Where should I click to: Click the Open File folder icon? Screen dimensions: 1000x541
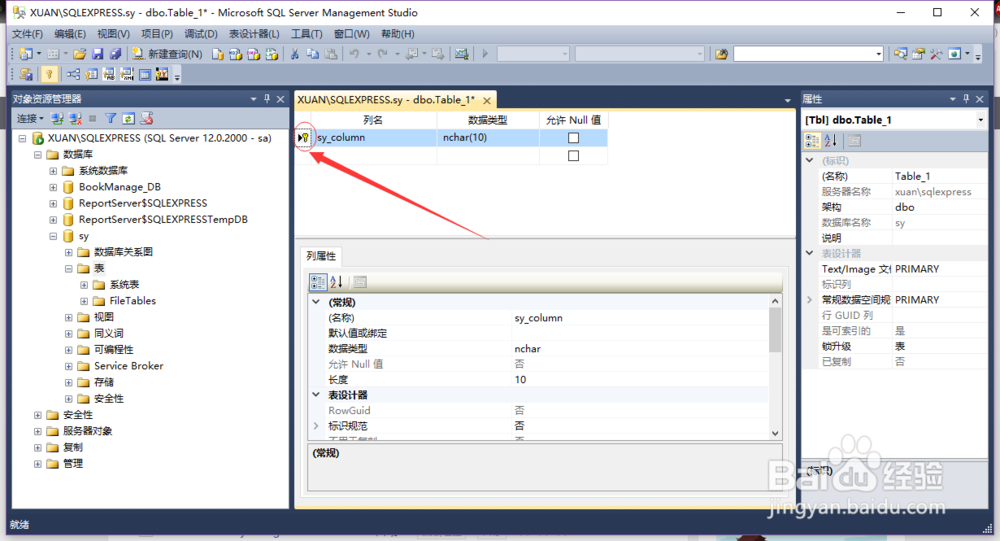[80, 54]
